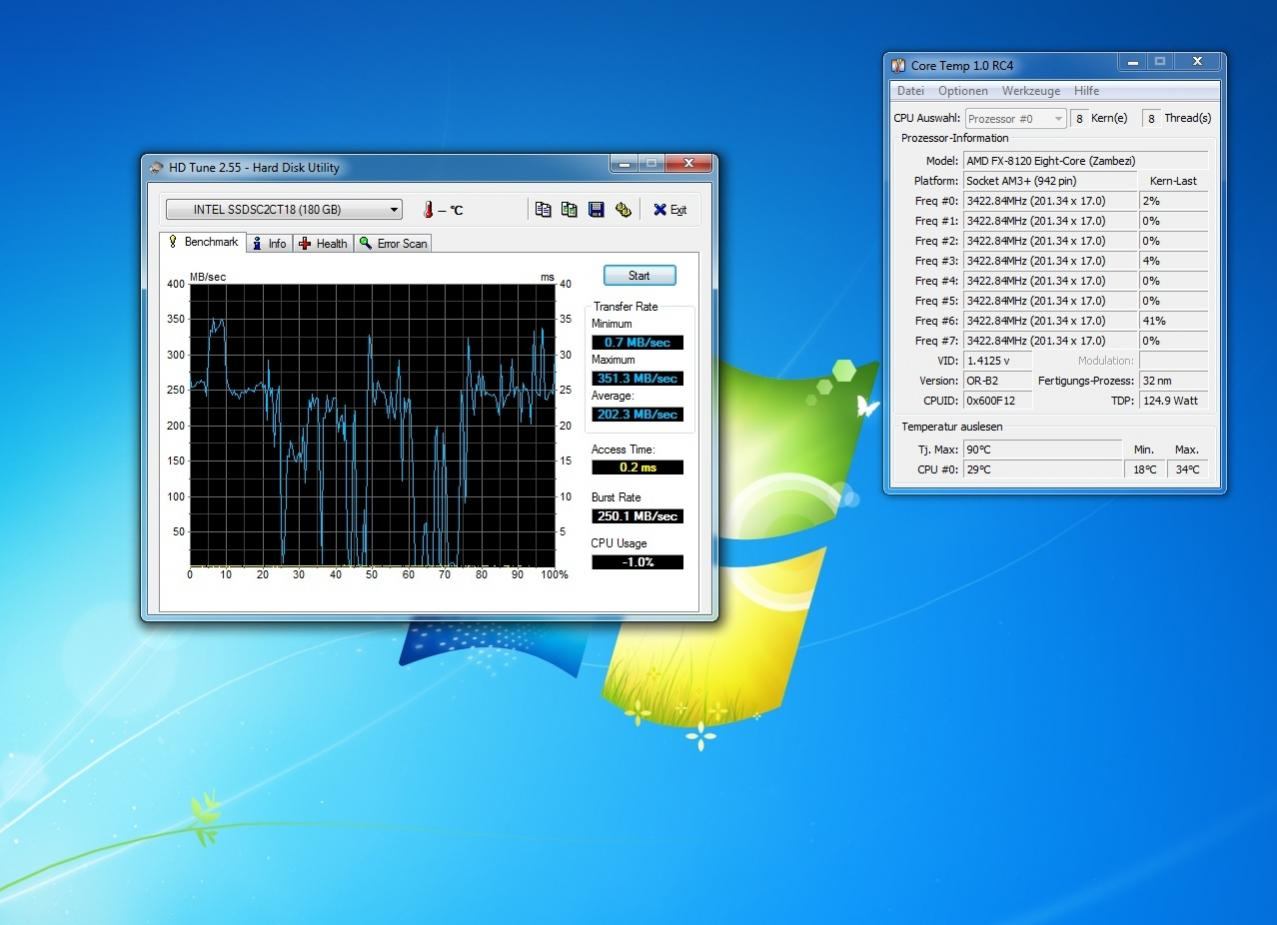This screenshot has width=1277, height=925.
Task: Click the Exit button in HD Tune toolbar
Action: (670, 210)
